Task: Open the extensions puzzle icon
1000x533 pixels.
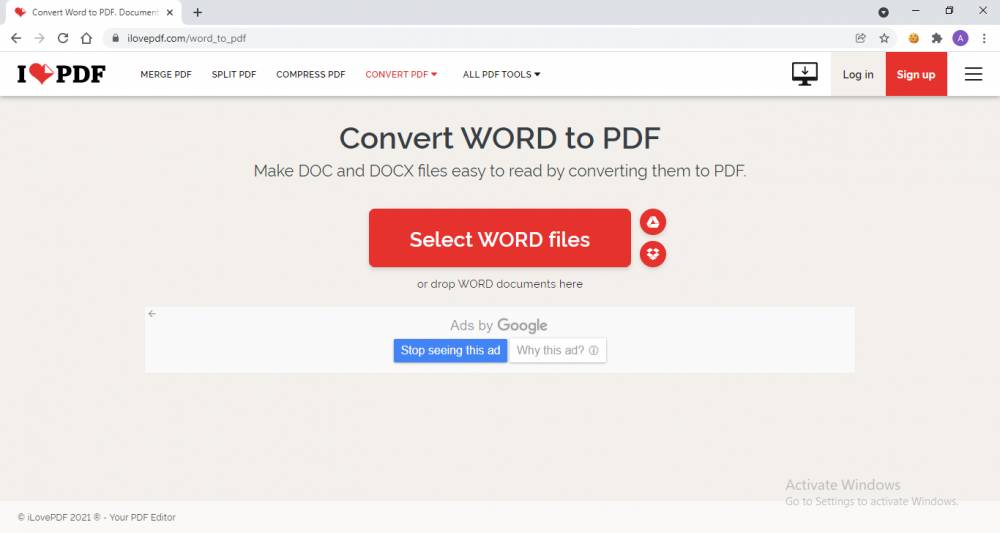Action: pyautogui.click(x=937, y=38)
